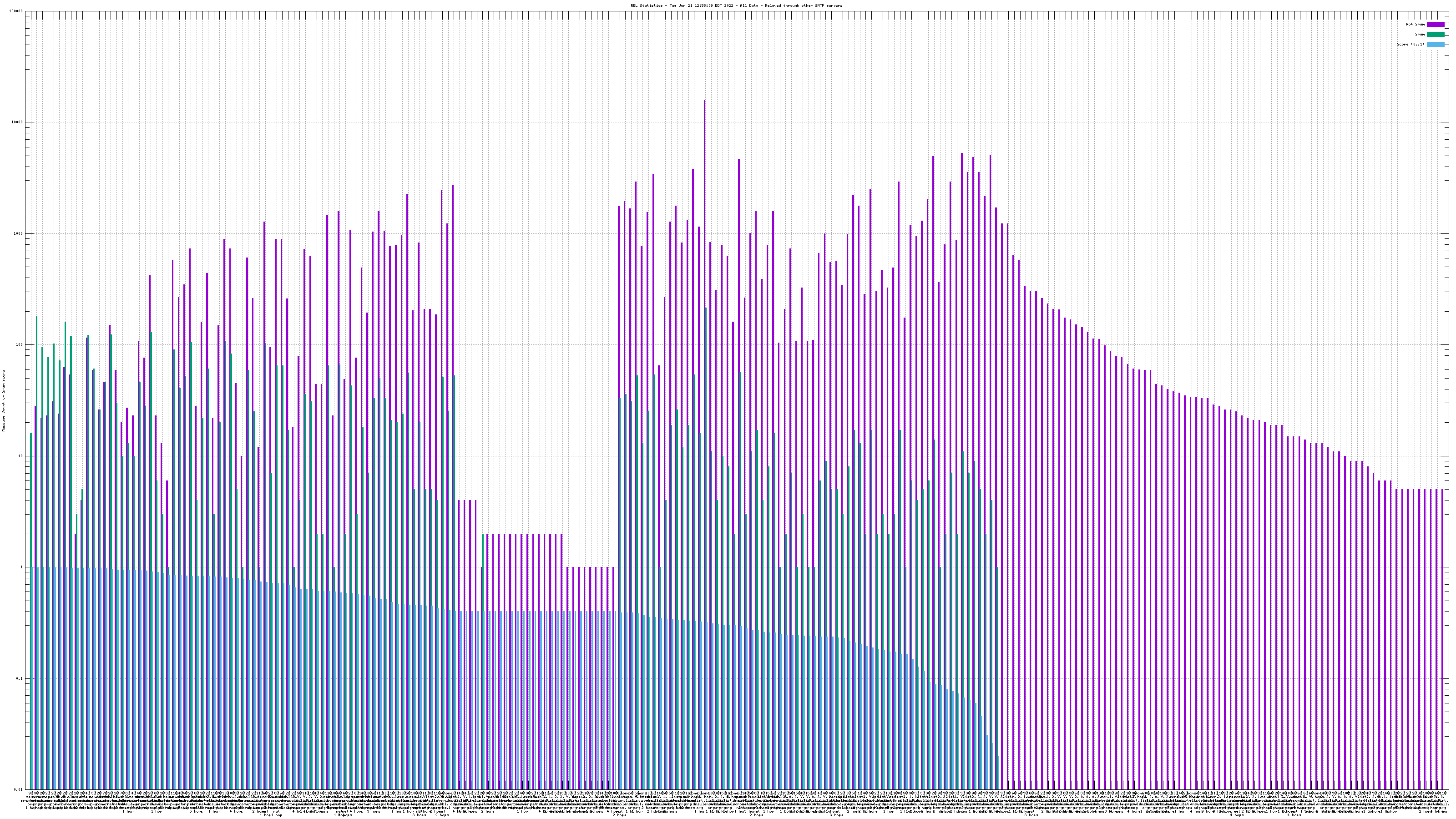Click the "Not Spam" legend label text

coord(1416,24)
